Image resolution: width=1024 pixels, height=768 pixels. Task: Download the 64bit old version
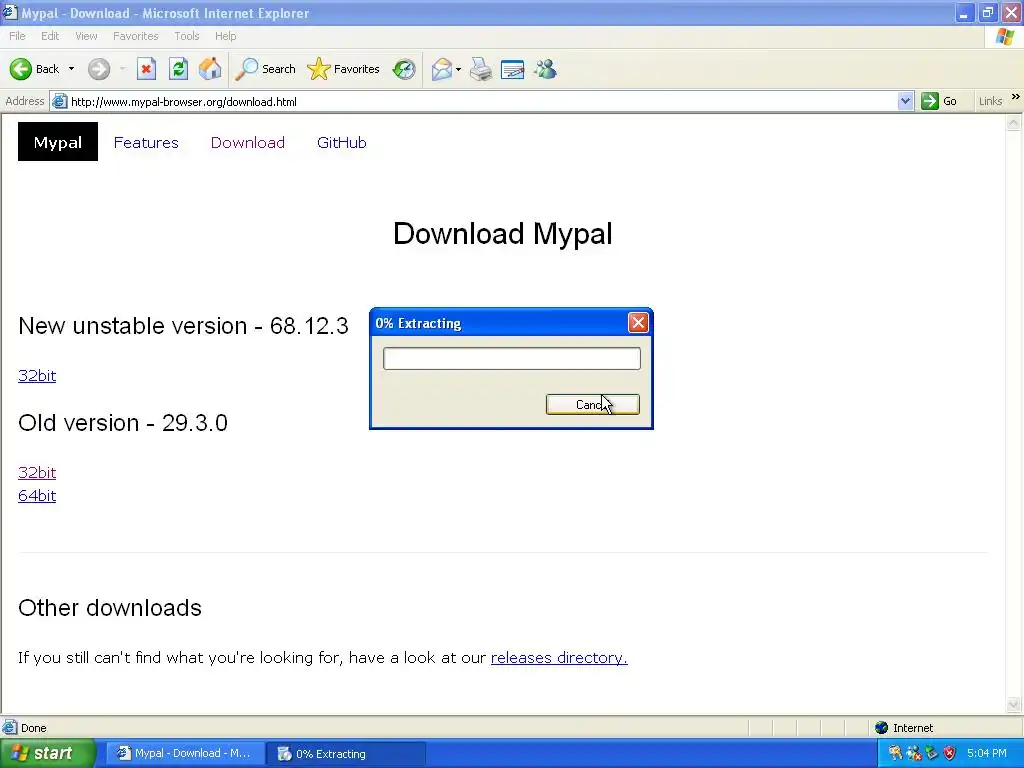[x=37, y=496]
